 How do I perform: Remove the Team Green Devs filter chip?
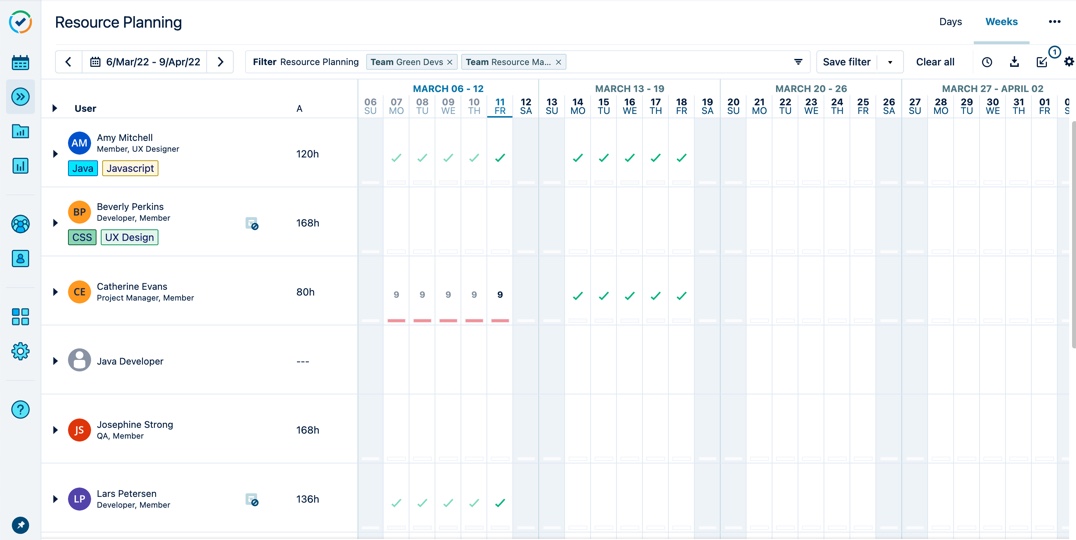tap(450, 62)
